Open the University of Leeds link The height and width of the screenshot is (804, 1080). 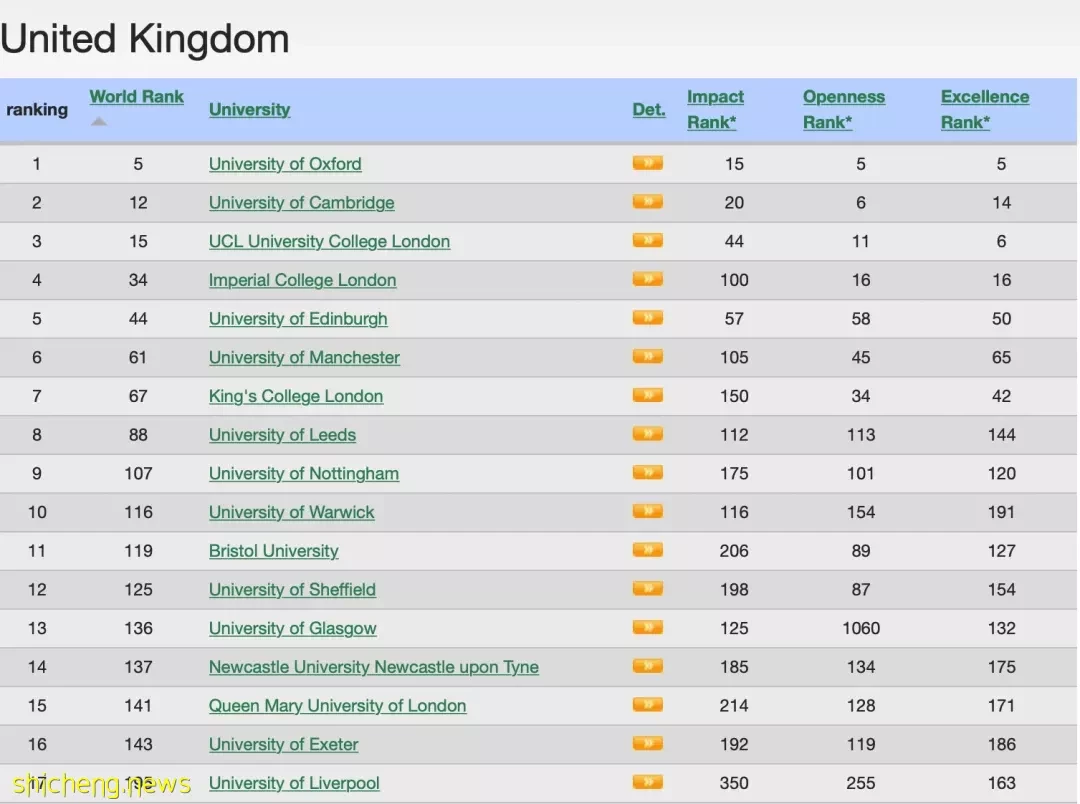coord(282,435)
